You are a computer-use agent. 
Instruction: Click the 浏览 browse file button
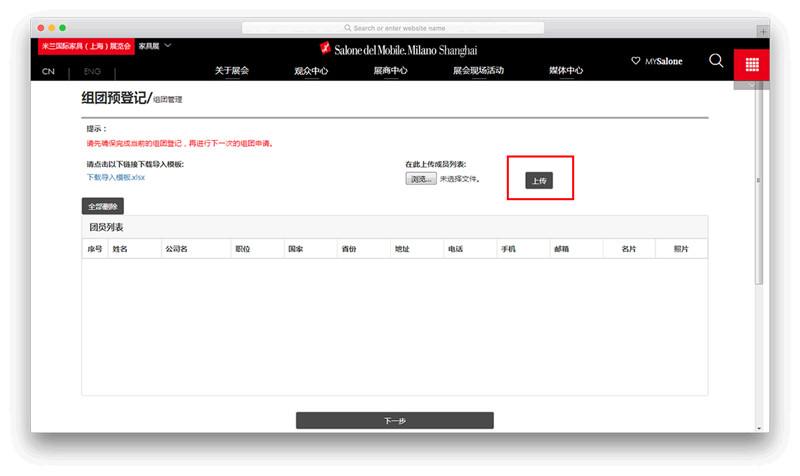(420, 179)
